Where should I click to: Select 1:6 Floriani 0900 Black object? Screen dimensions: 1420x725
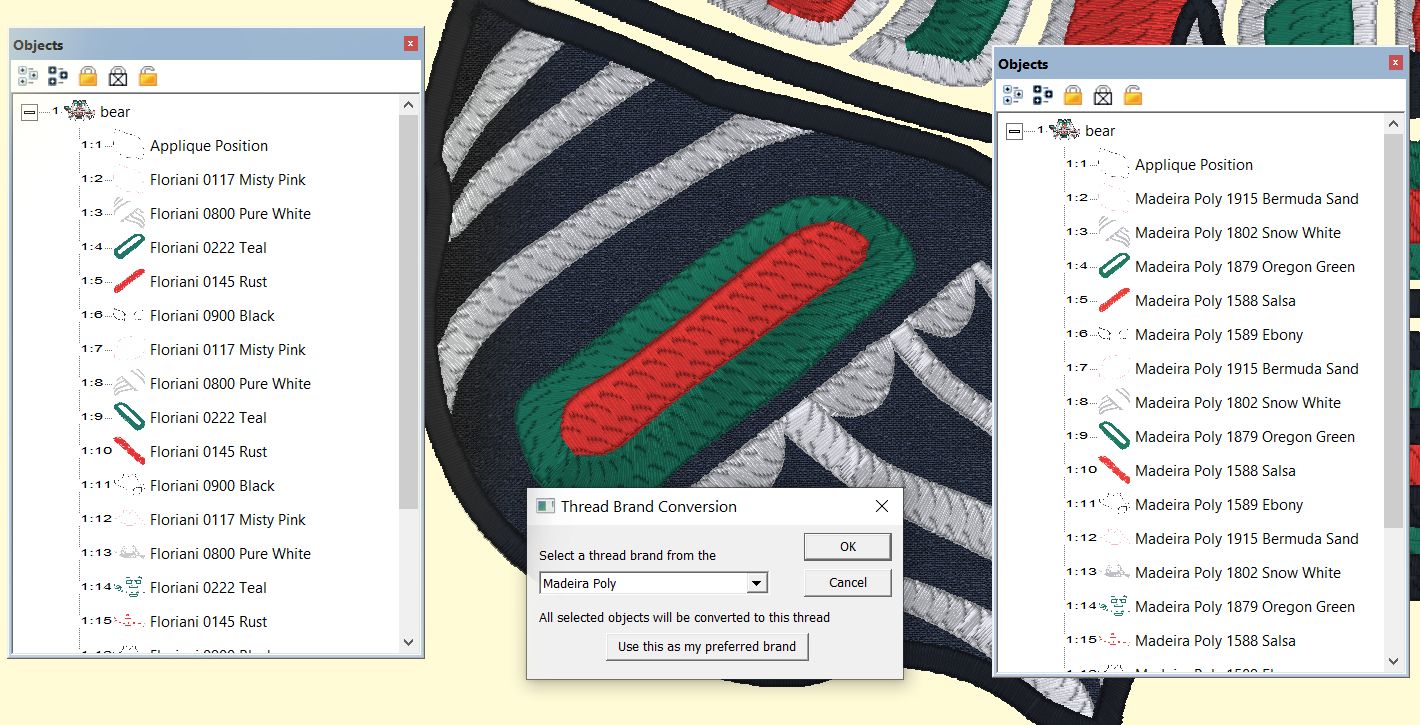point(212,316)
